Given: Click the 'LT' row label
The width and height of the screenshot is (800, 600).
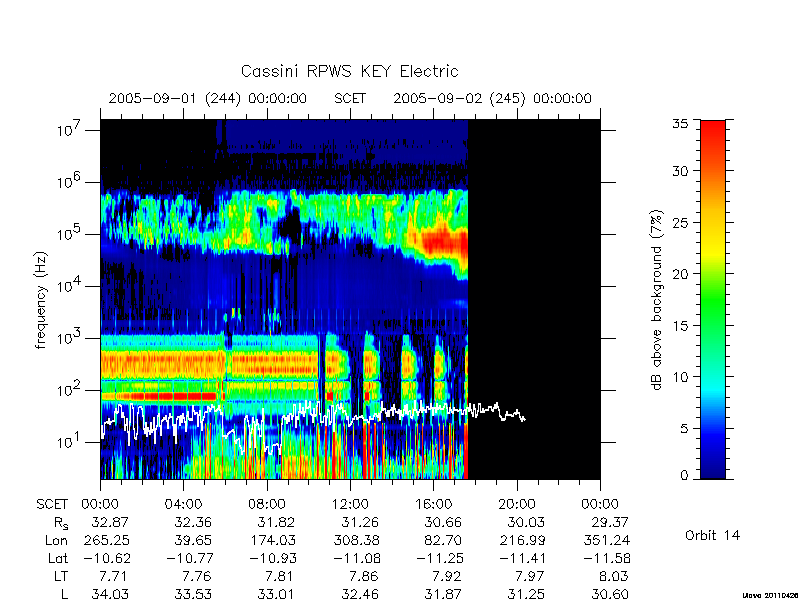Looking at the screenshot, I should pyautogui.click(x=60, y=576).
